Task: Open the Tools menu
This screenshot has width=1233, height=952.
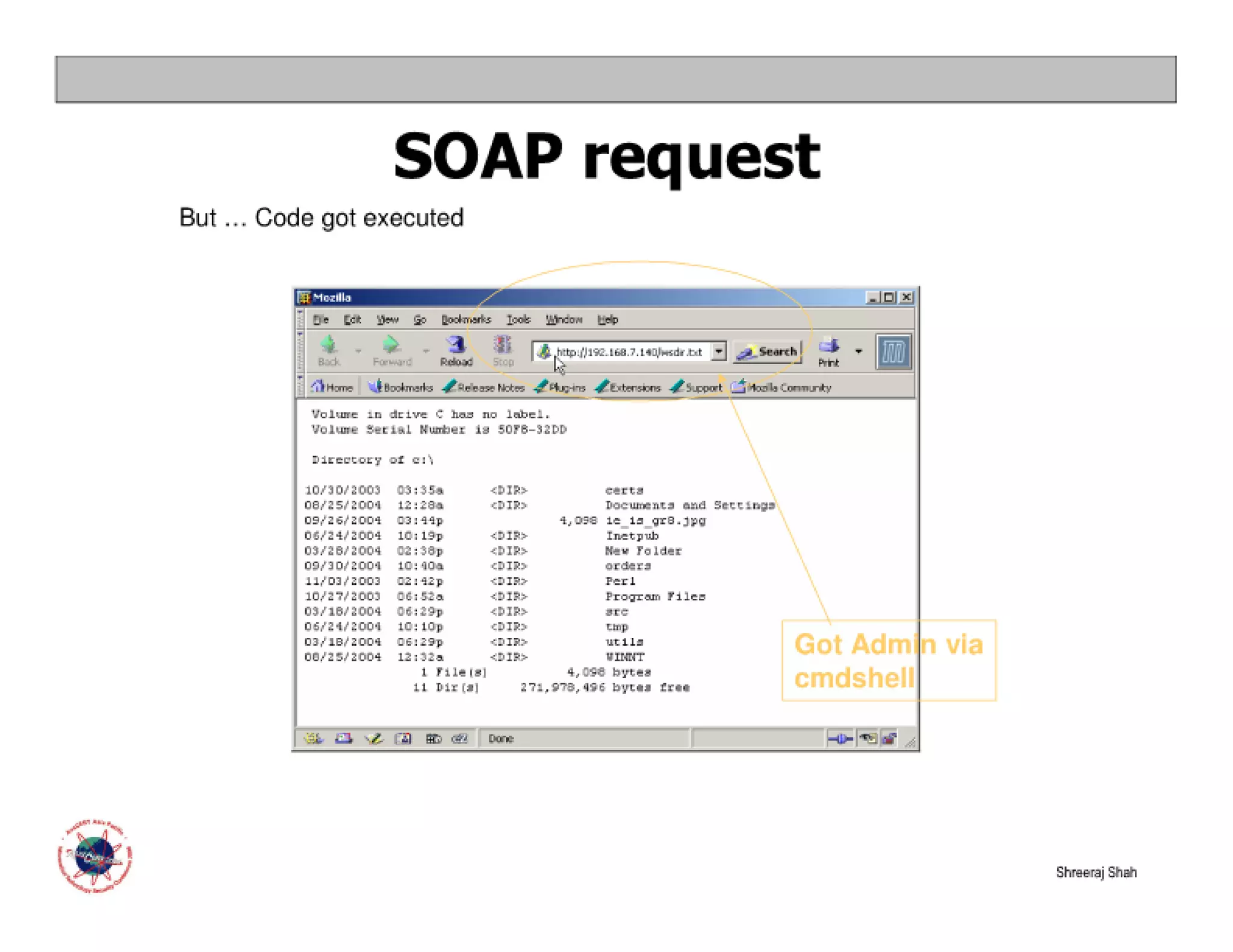Action: tap(518, 320)
